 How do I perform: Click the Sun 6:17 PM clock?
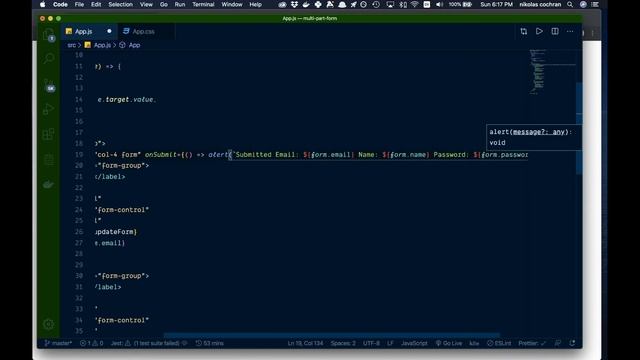[496, 4]
